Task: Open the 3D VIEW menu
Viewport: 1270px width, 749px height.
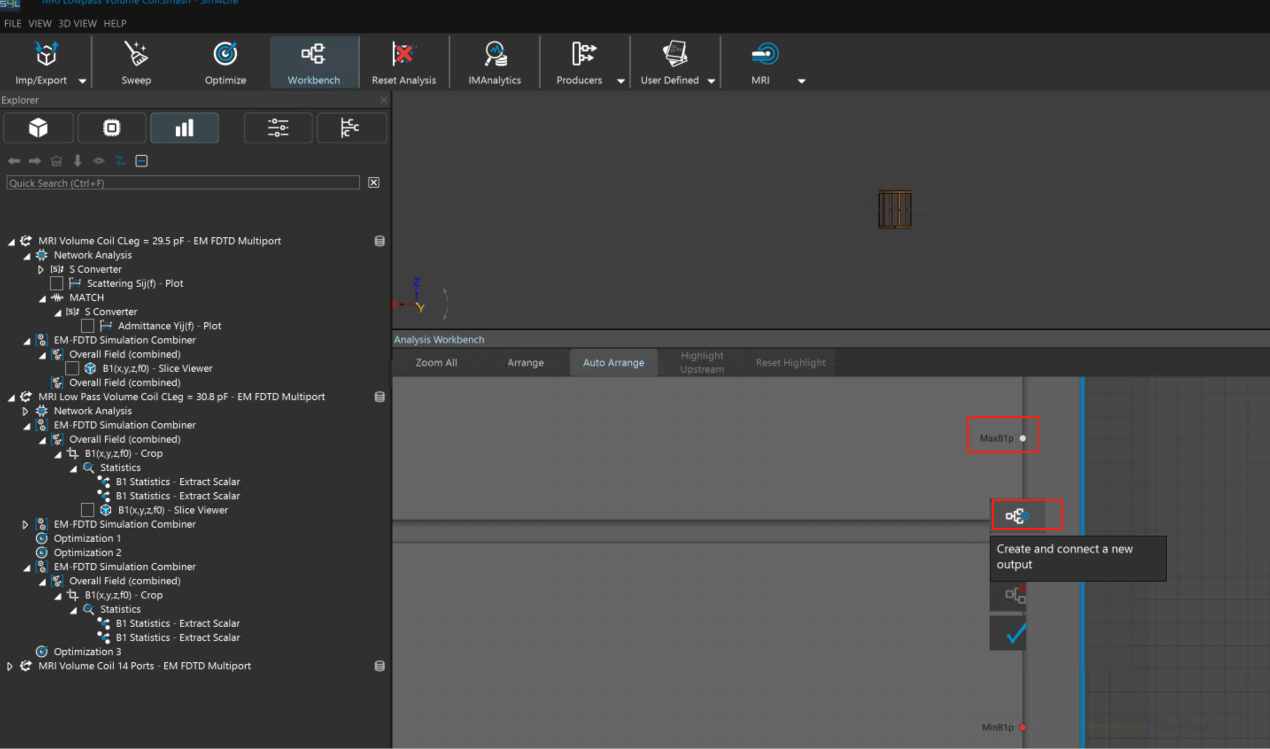Action: point(78,23)
